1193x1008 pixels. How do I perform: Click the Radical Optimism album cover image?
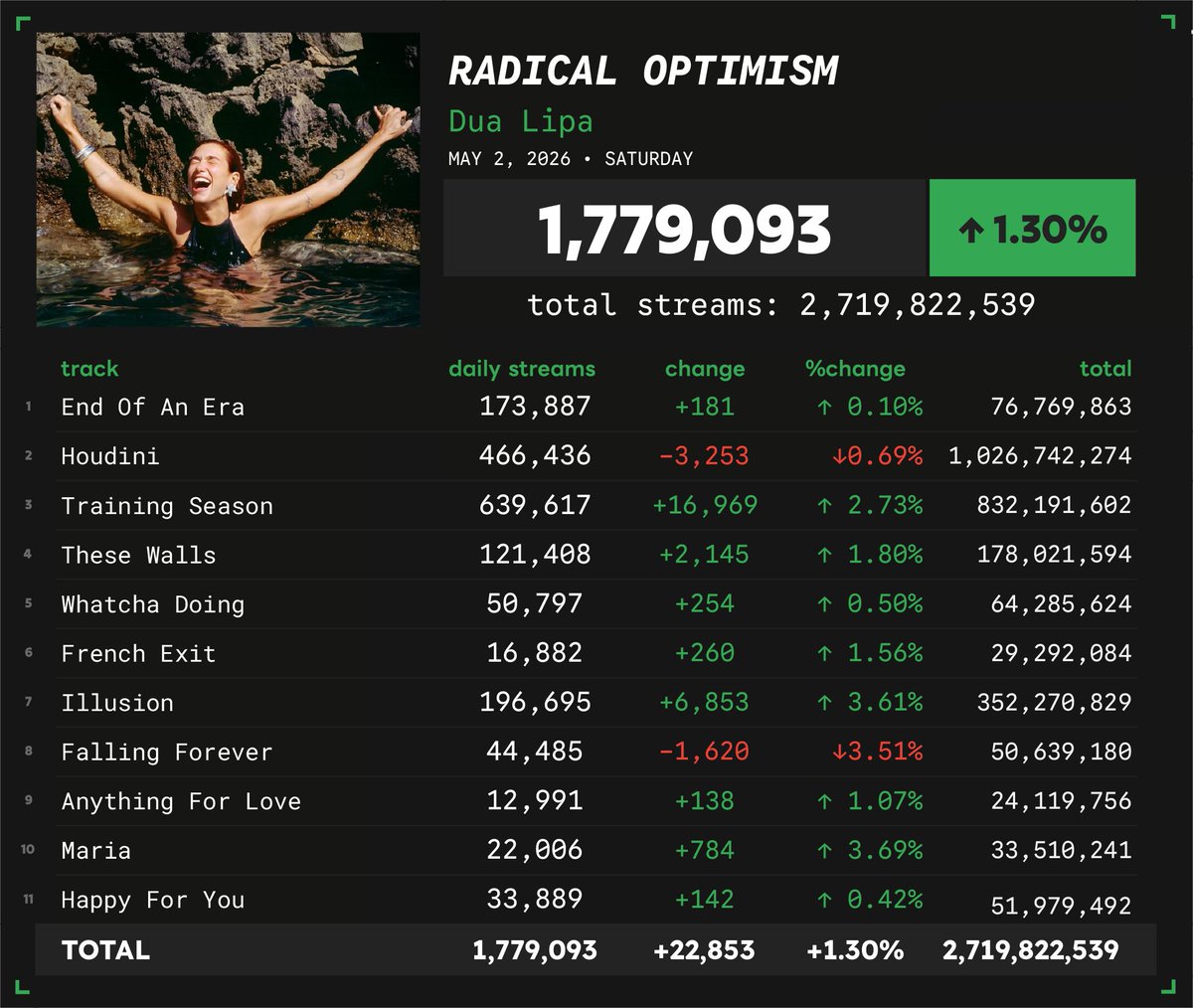(228, 180)
